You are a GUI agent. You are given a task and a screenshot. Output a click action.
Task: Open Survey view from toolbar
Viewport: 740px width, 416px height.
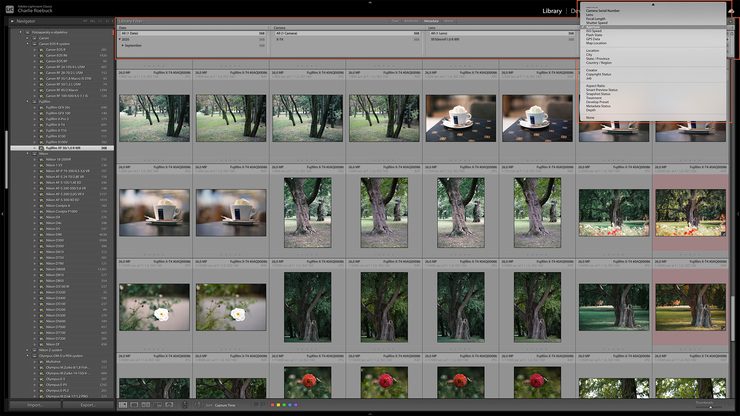[x=158, y=405]
